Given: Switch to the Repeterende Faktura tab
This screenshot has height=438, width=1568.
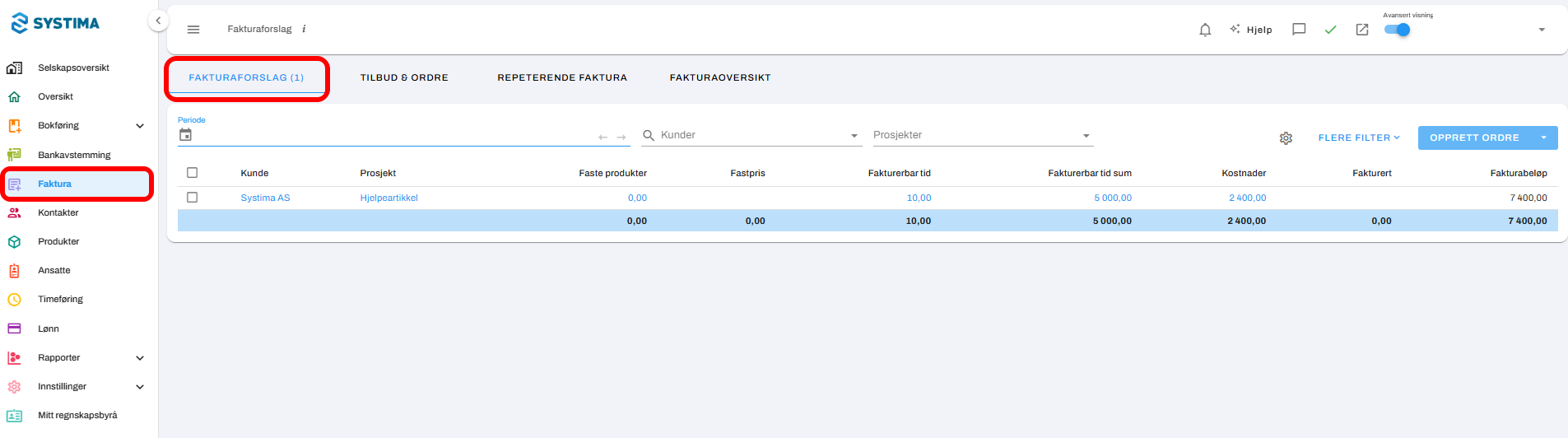Looking at the screenshot, I should click(x=562, y=77).
